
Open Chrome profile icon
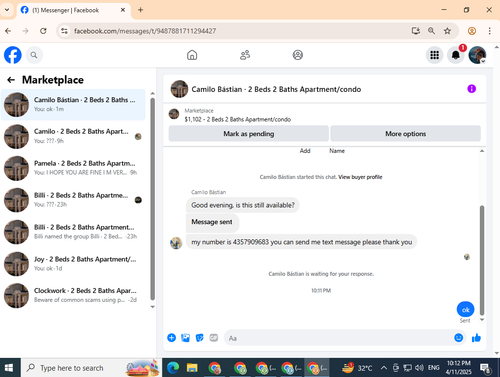point(472,31)
